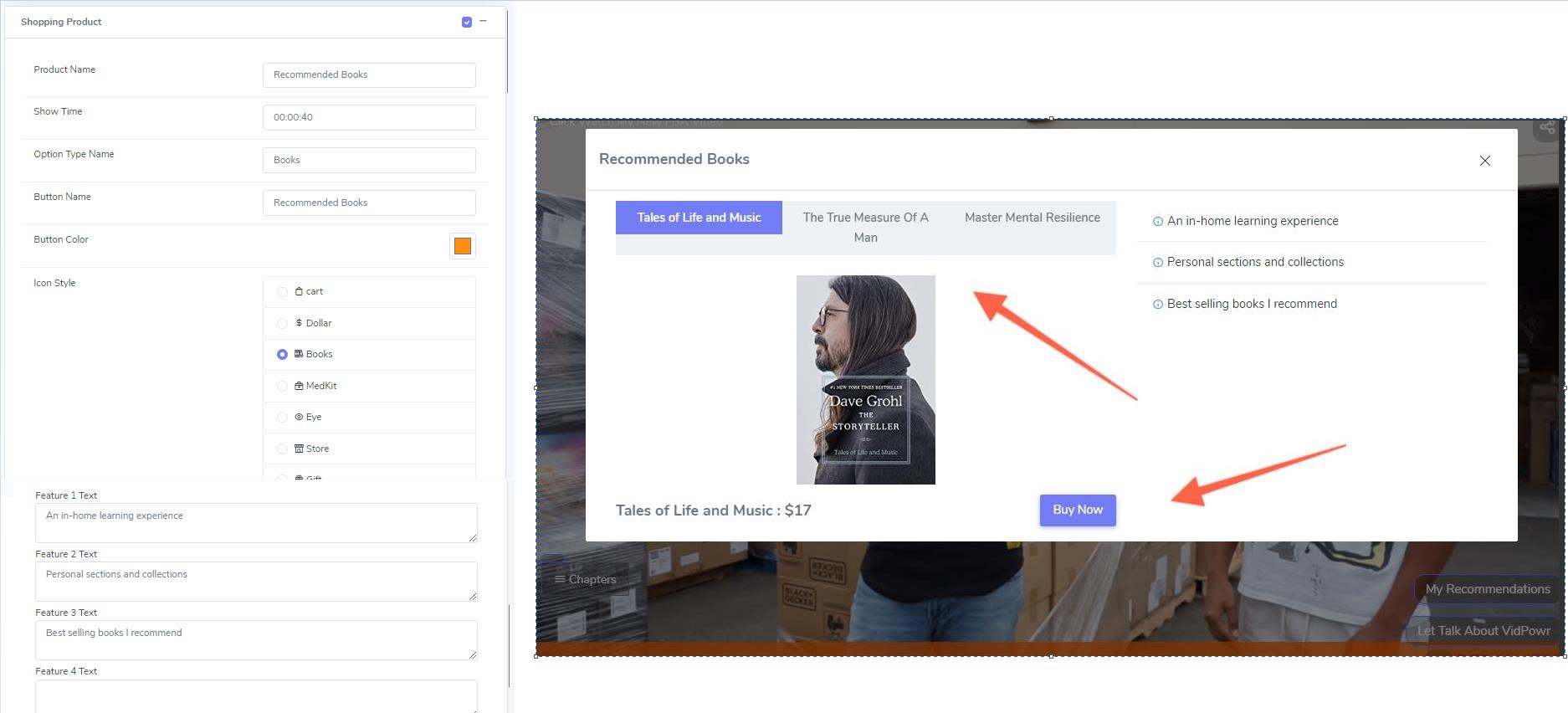Edit the Button Name field

coord(369,203)
